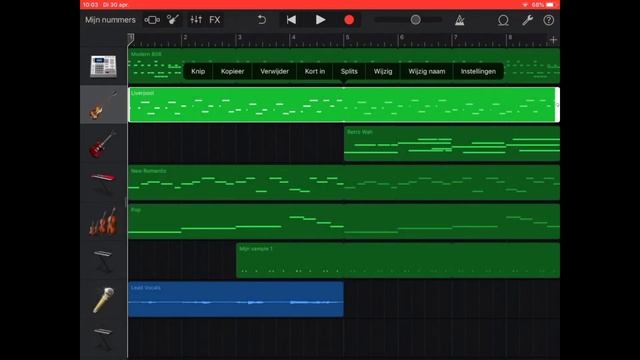This screenshot has width=640, height=360.
Task: Choose Kort in from region menu
Action: tap(315, 71)
